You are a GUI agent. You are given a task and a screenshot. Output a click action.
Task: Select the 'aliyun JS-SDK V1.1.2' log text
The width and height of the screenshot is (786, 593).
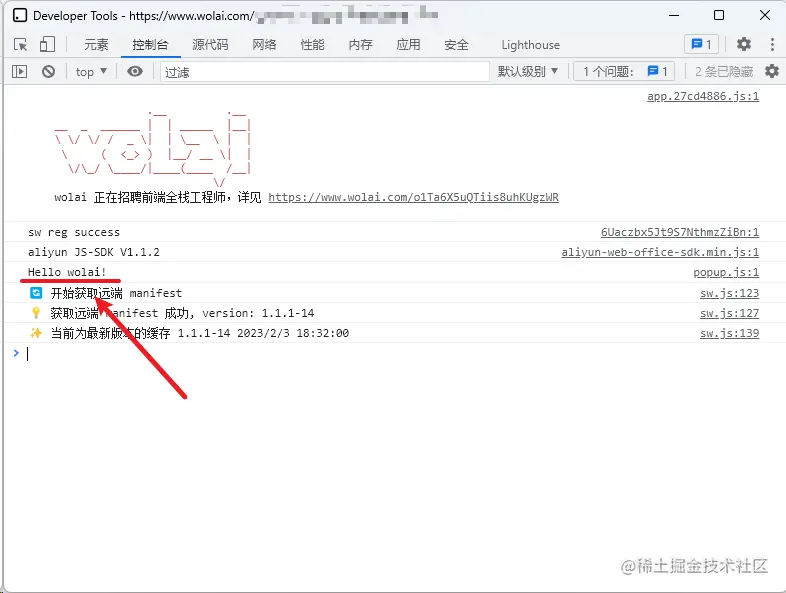(x=94, y=253)
